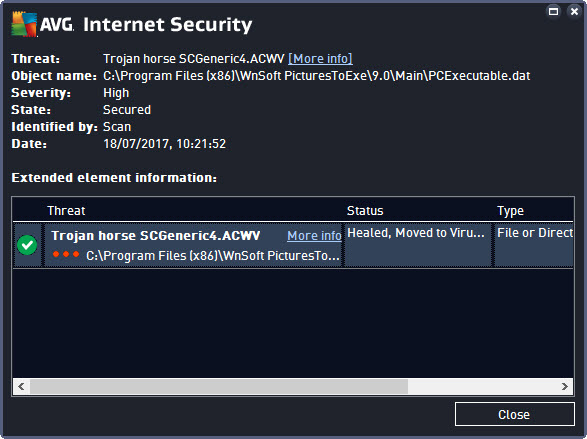Click the Close button
This screenshot has width=587, height=439.
pos(515,414)
